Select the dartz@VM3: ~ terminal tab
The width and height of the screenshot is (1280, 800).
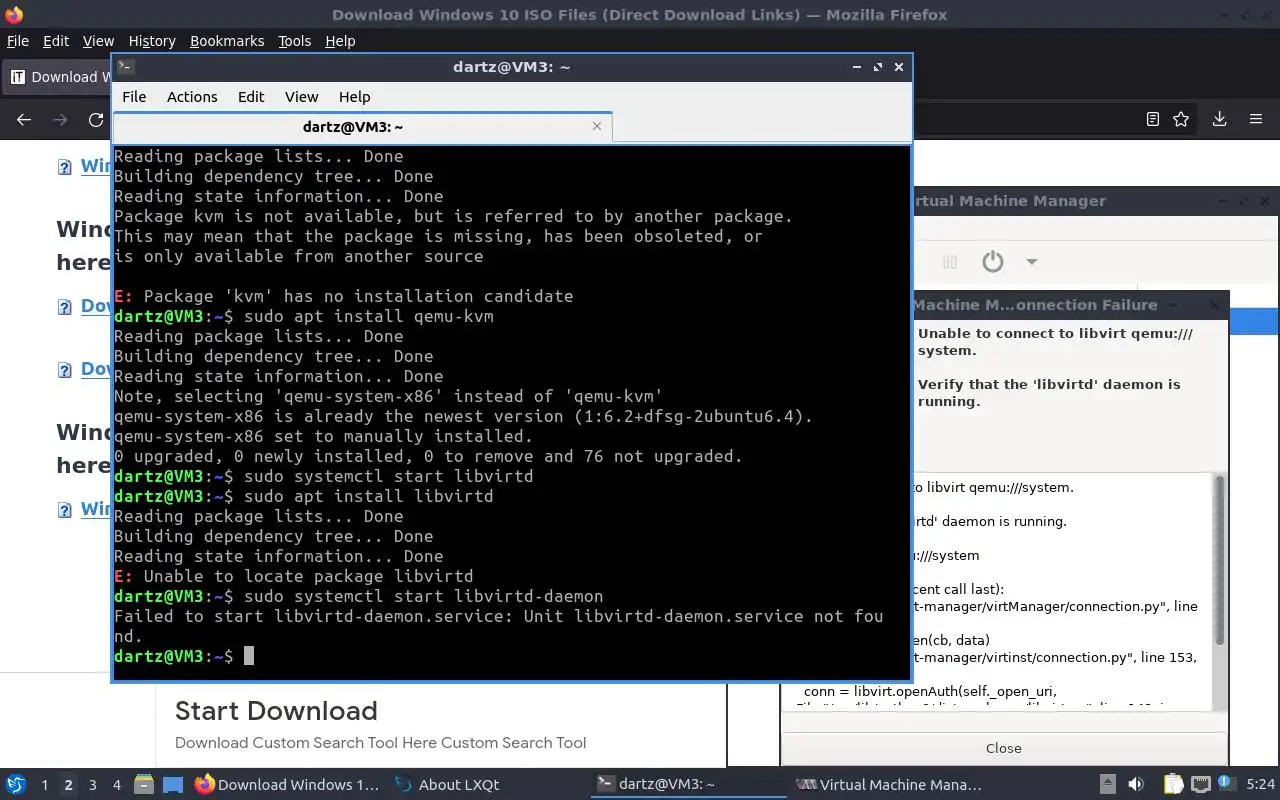[x=362, y=127]
